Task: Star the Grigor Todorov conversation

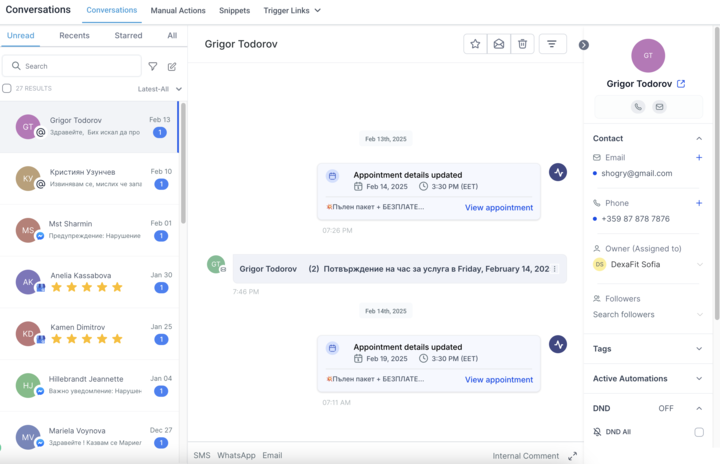Action: (x=476, y=44)
